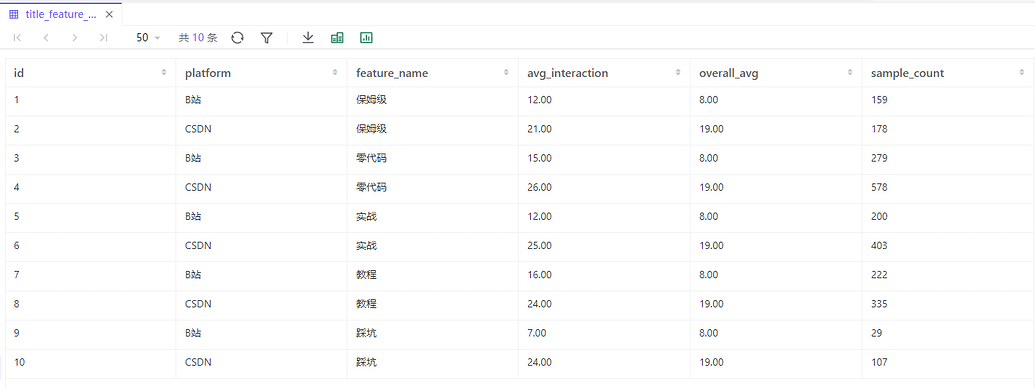Screen dimensions: 1035x388
Task: Go to the first page
Action: pyautogui.click(x=17, y=38)
